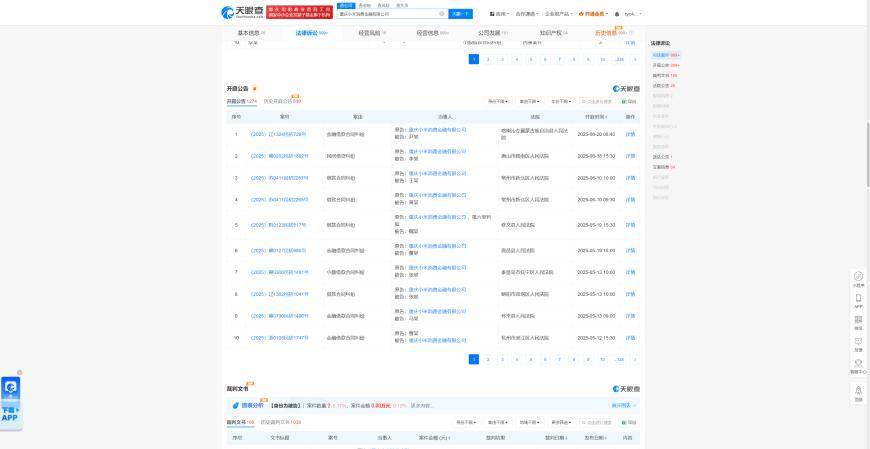Go to next page arrow above 开庭公告 heading
This screenshot has height=449, width=870.
635,59
